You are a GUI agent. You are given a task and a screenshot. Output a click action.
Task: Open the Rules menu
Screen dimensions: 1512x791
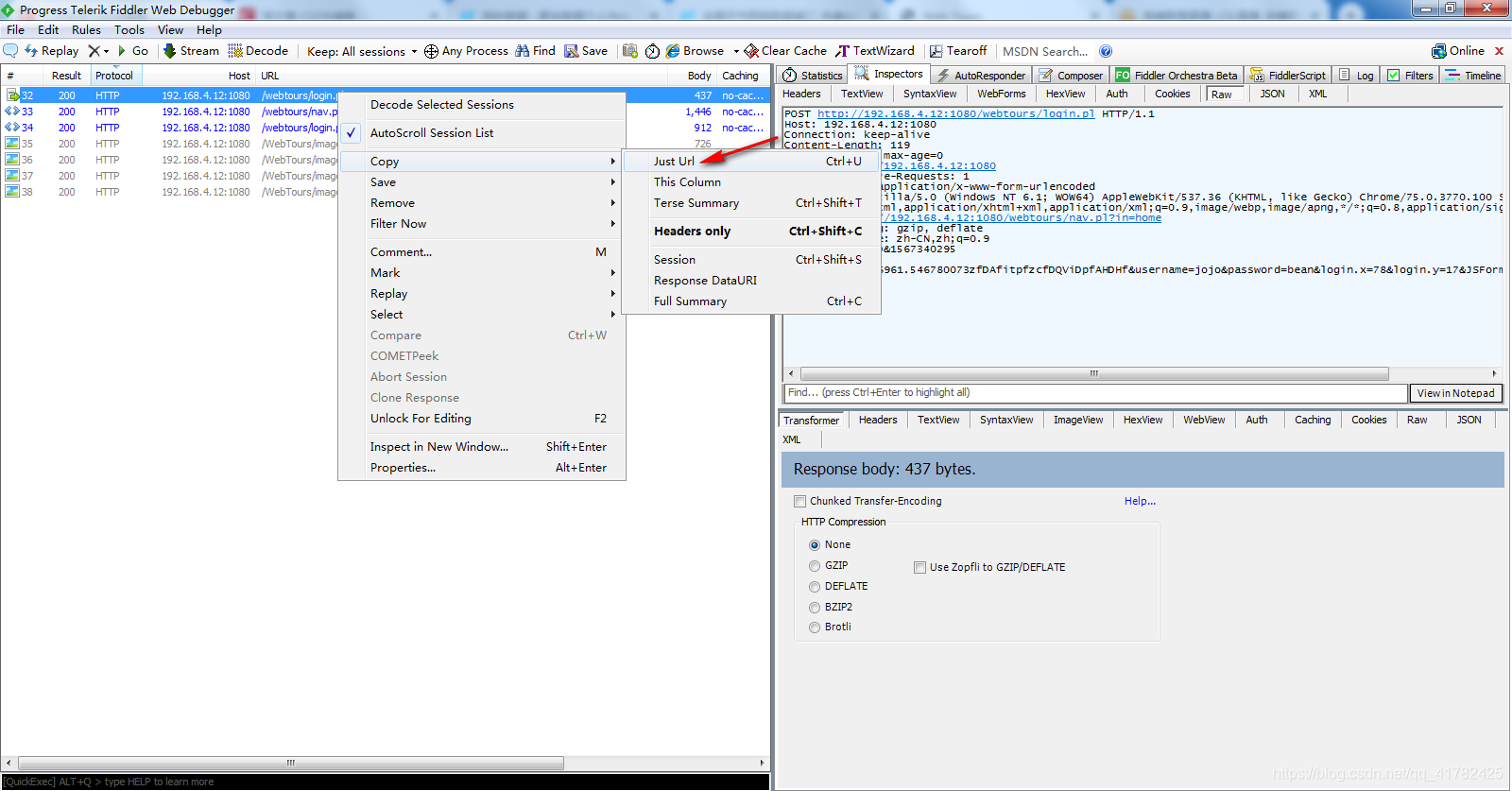tap(86, 30)
